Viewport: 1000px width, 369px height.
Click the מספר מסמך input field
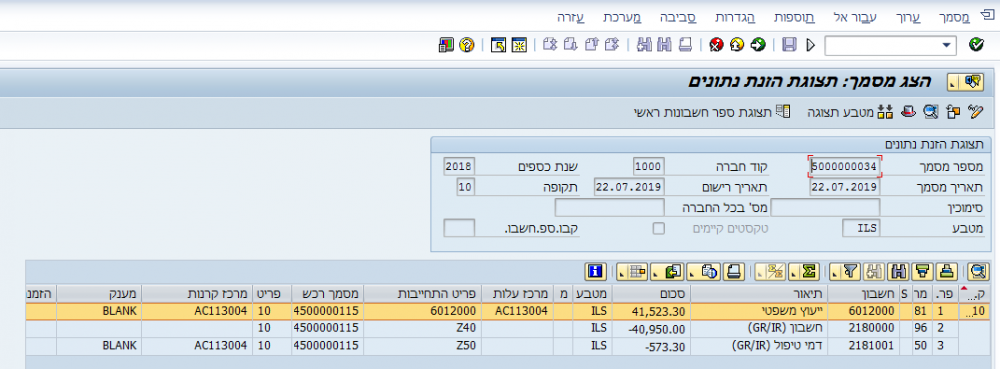pyautogui.click(x=845, y=167)
